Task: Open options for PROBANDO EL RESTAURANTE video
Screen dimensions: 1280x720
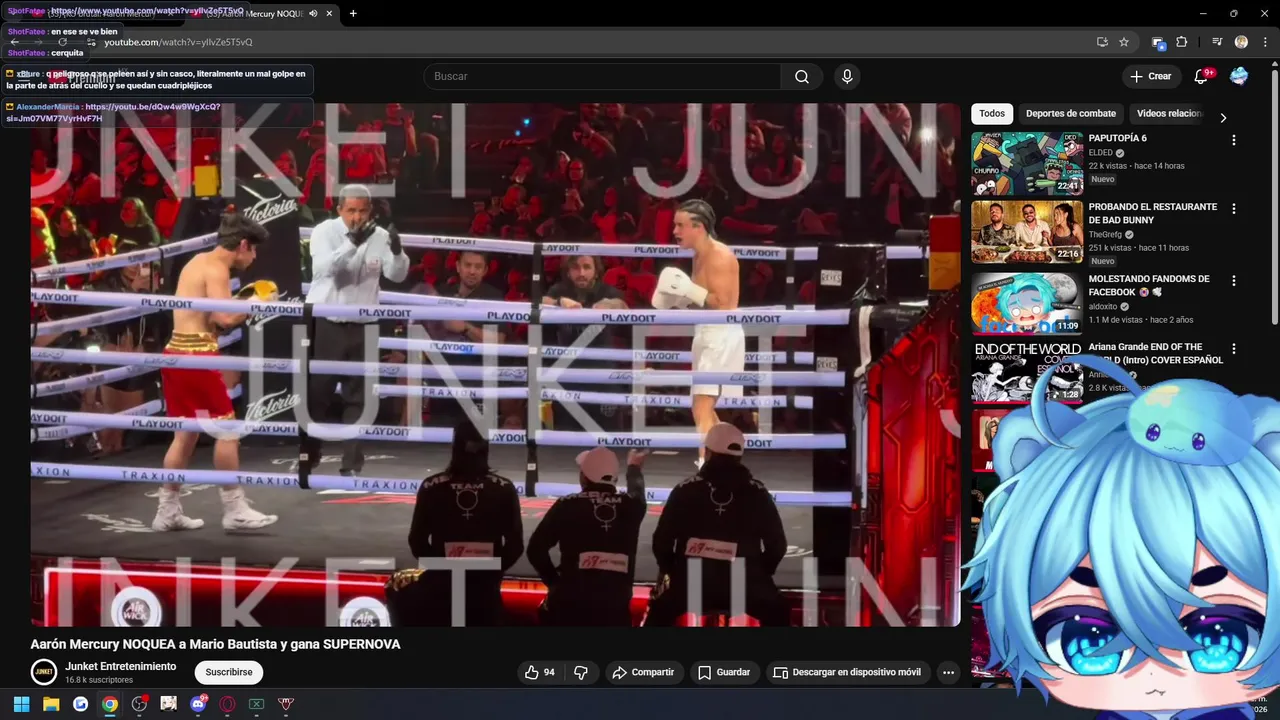Action: click(1233, 209)
